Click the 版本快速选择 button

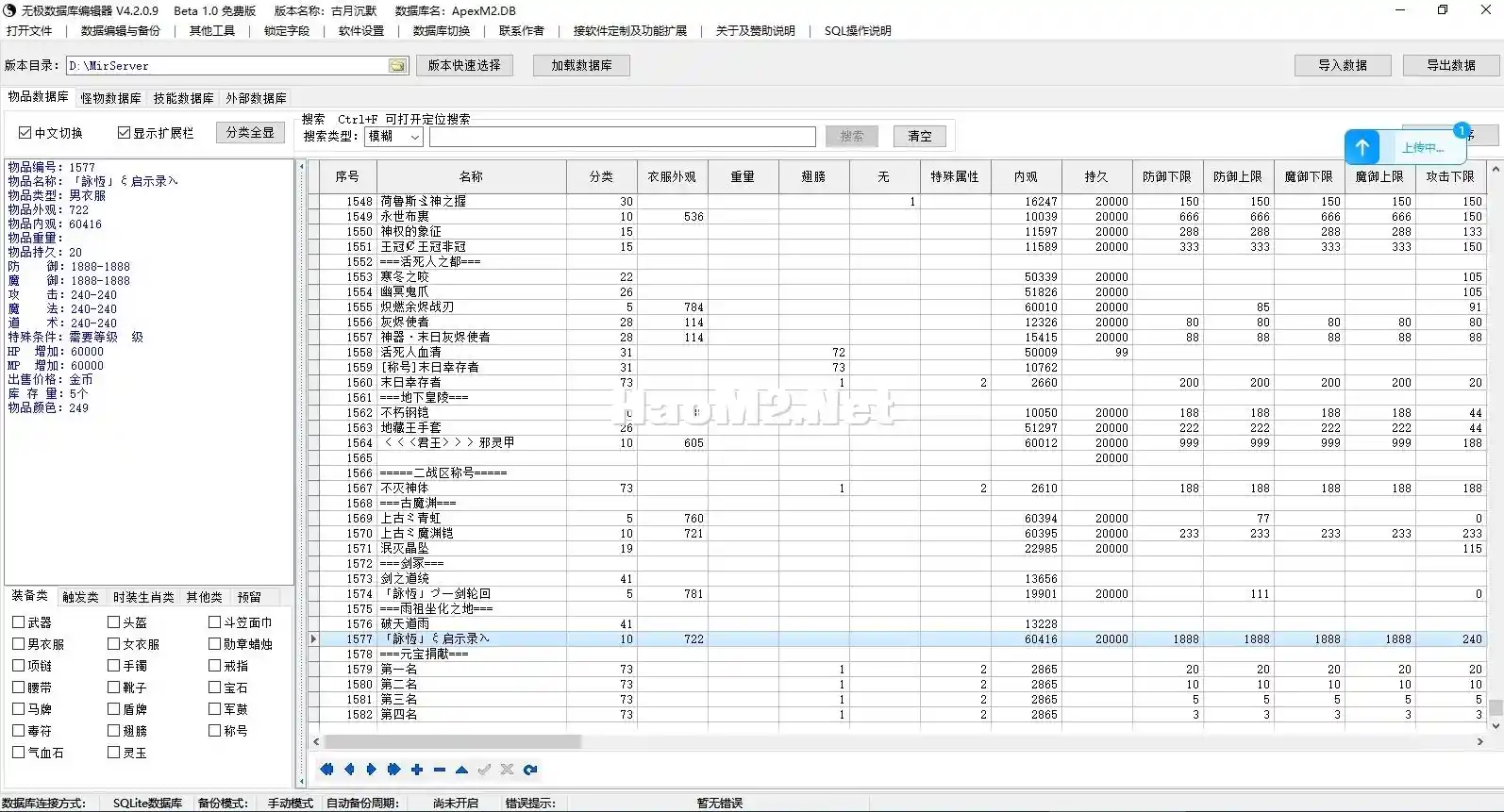click(x=464, y=65)
